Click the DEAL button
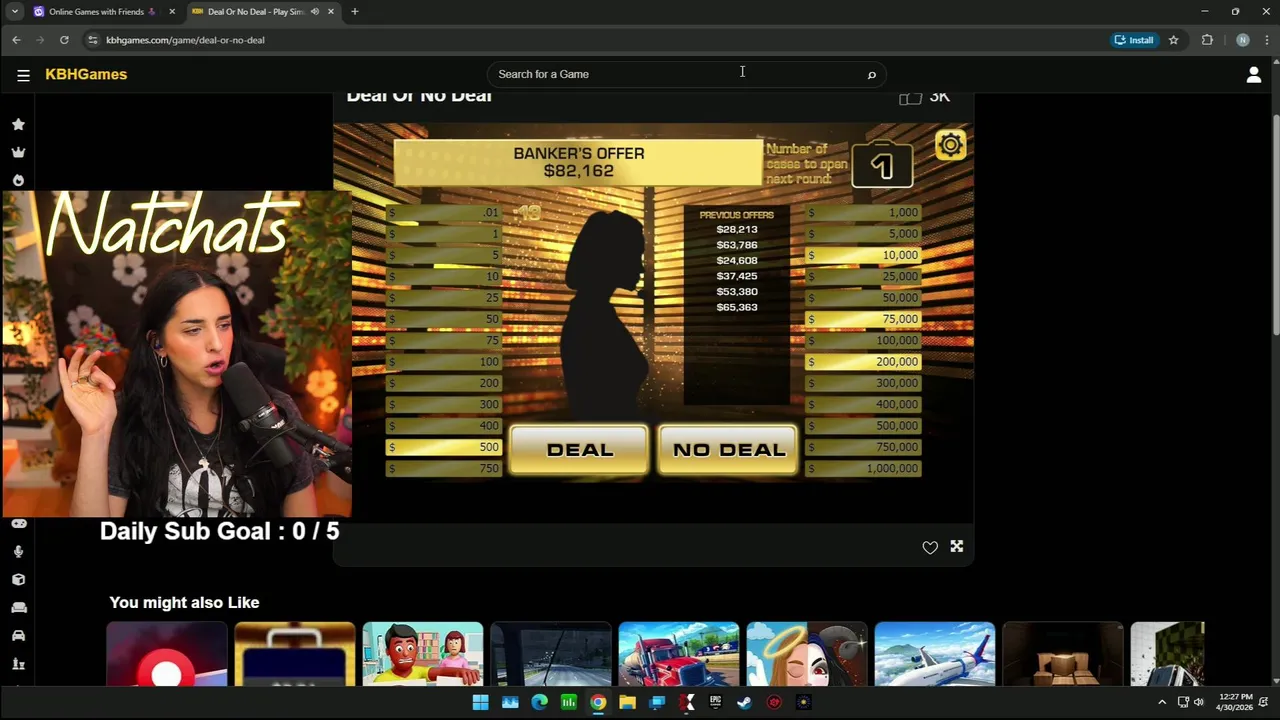The image size is (1280, 720). [579, 450]
